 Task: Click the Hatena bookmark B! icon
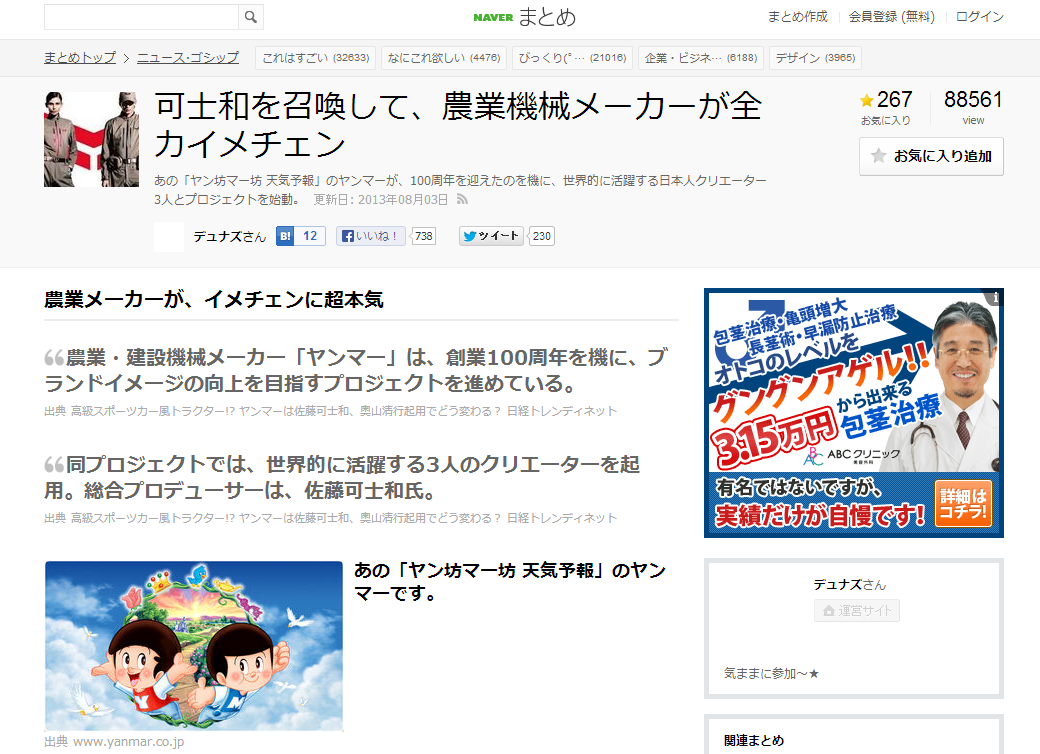tap(285, 236)
